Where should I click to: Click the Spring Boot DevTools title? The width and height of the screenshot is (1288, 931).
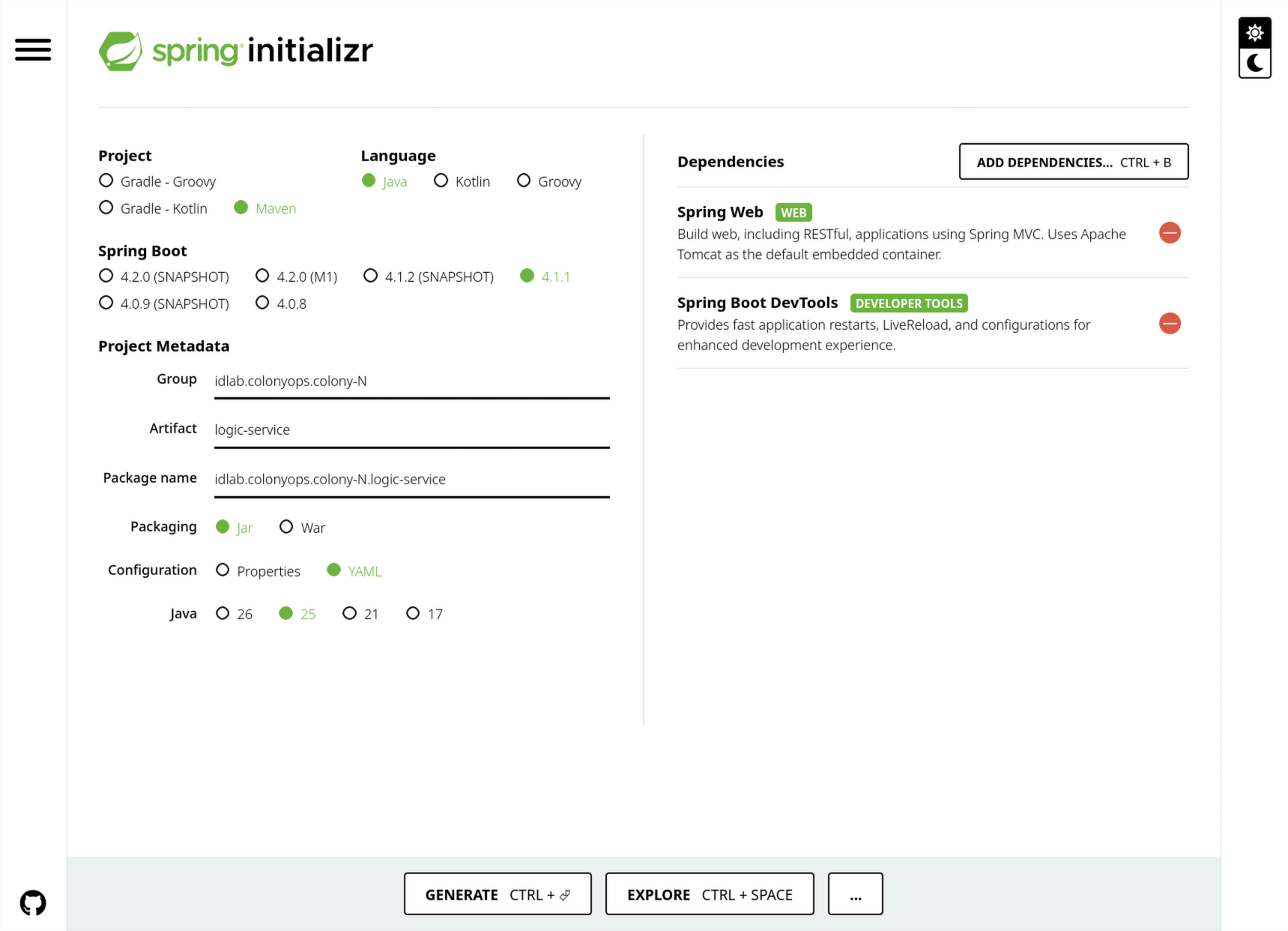(x=758, y=303)
